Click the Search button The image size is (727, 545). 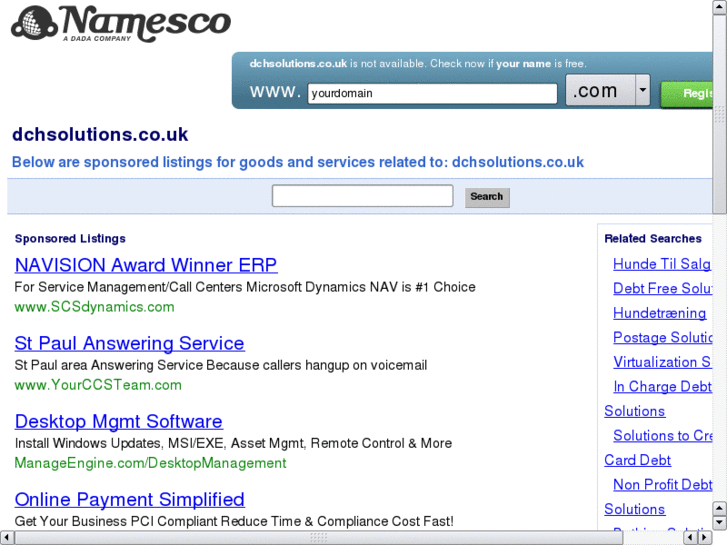[x=487, y=197]
